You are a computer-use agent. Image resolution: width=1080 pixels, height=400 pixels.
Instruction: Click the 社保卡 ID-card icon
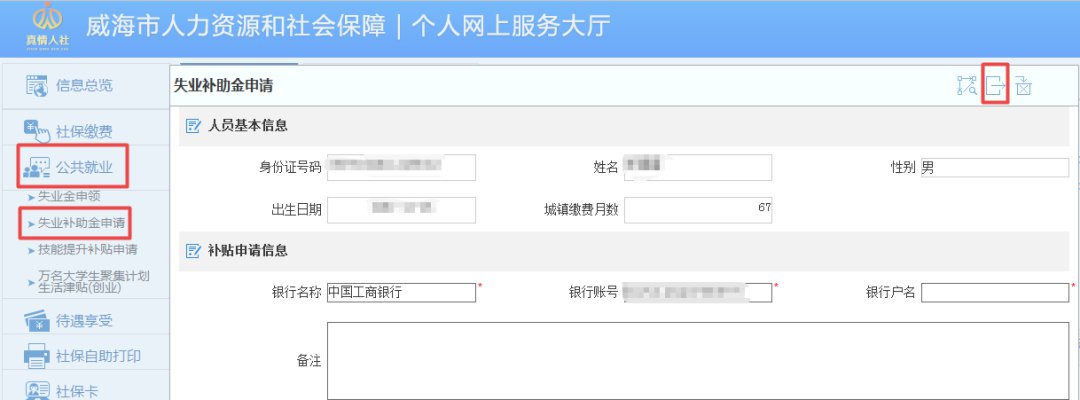click(37, 390)
